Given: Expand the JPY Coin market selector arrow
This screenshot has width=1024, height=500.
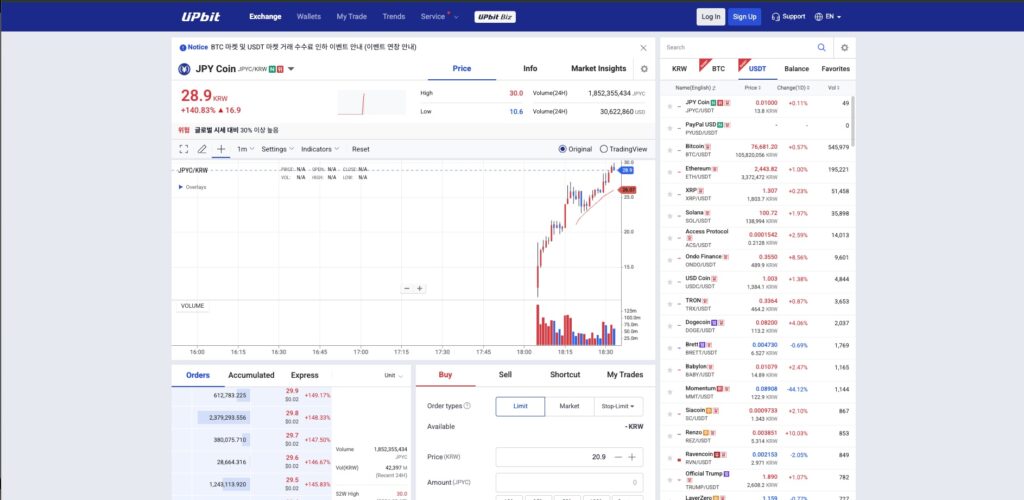Looking at the screenshot, I should tap(291, 69).
